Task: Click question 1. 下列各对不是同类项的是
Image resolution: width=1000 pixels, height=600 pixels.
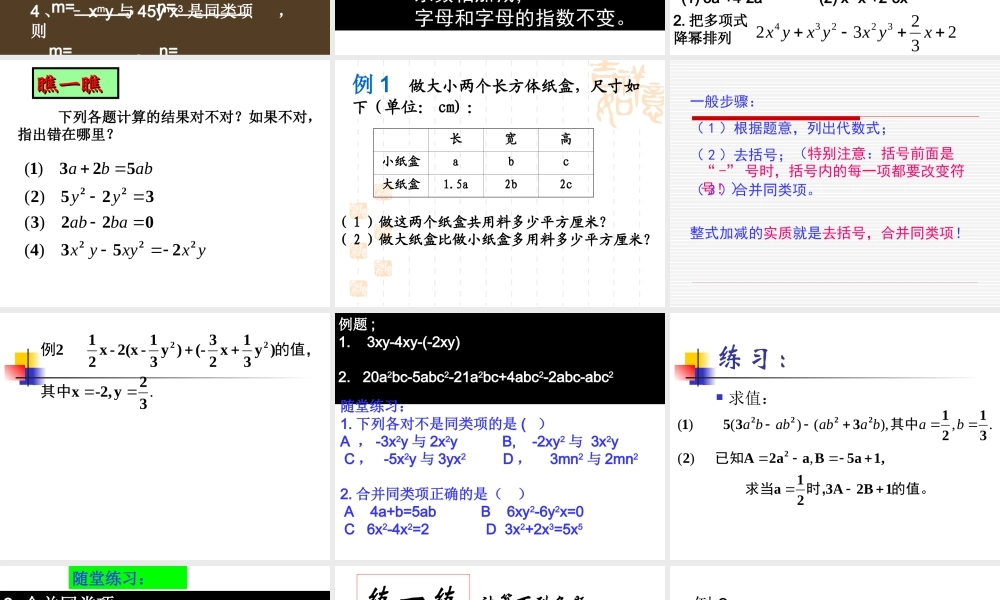Action: click(443, 423)
